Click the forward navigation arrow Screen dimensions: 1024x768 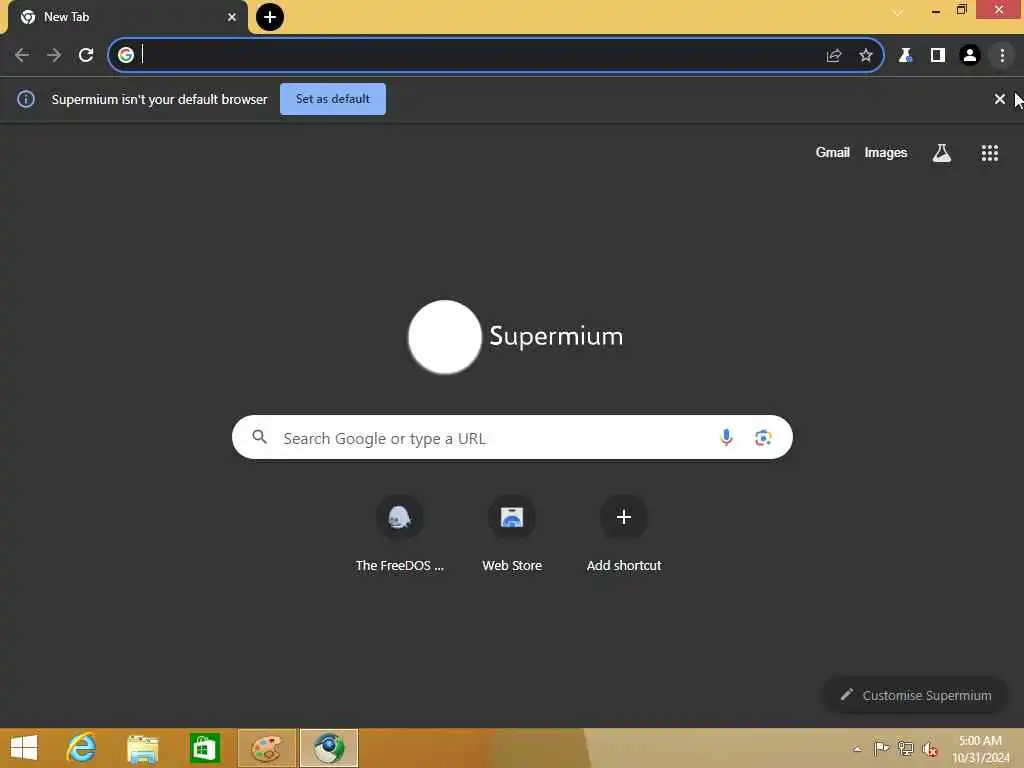[x=54, y=56]
